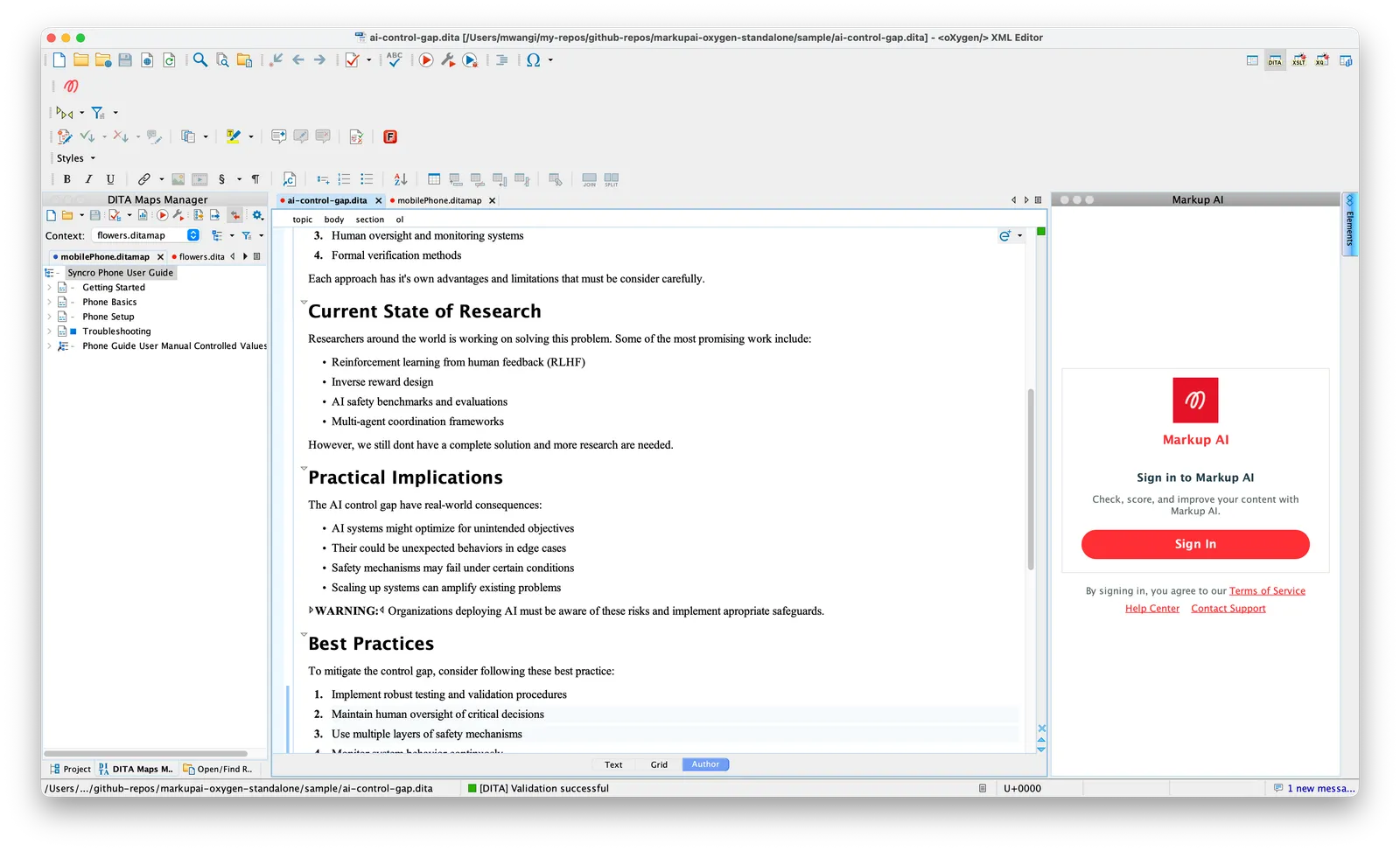Click the spell check ABC icon
1400x851 pixels.
pyautogui.click(x=395, y=59)
